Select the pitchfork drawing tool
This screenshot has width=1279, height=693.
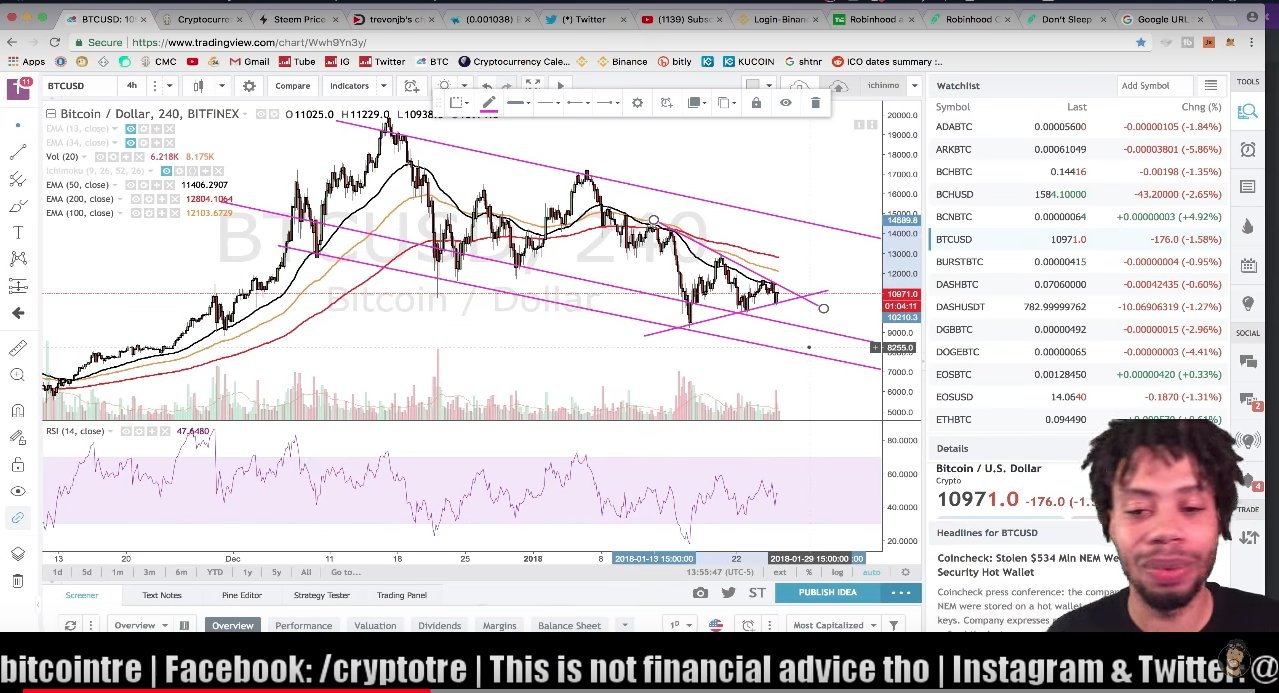(x=18, y=179)
